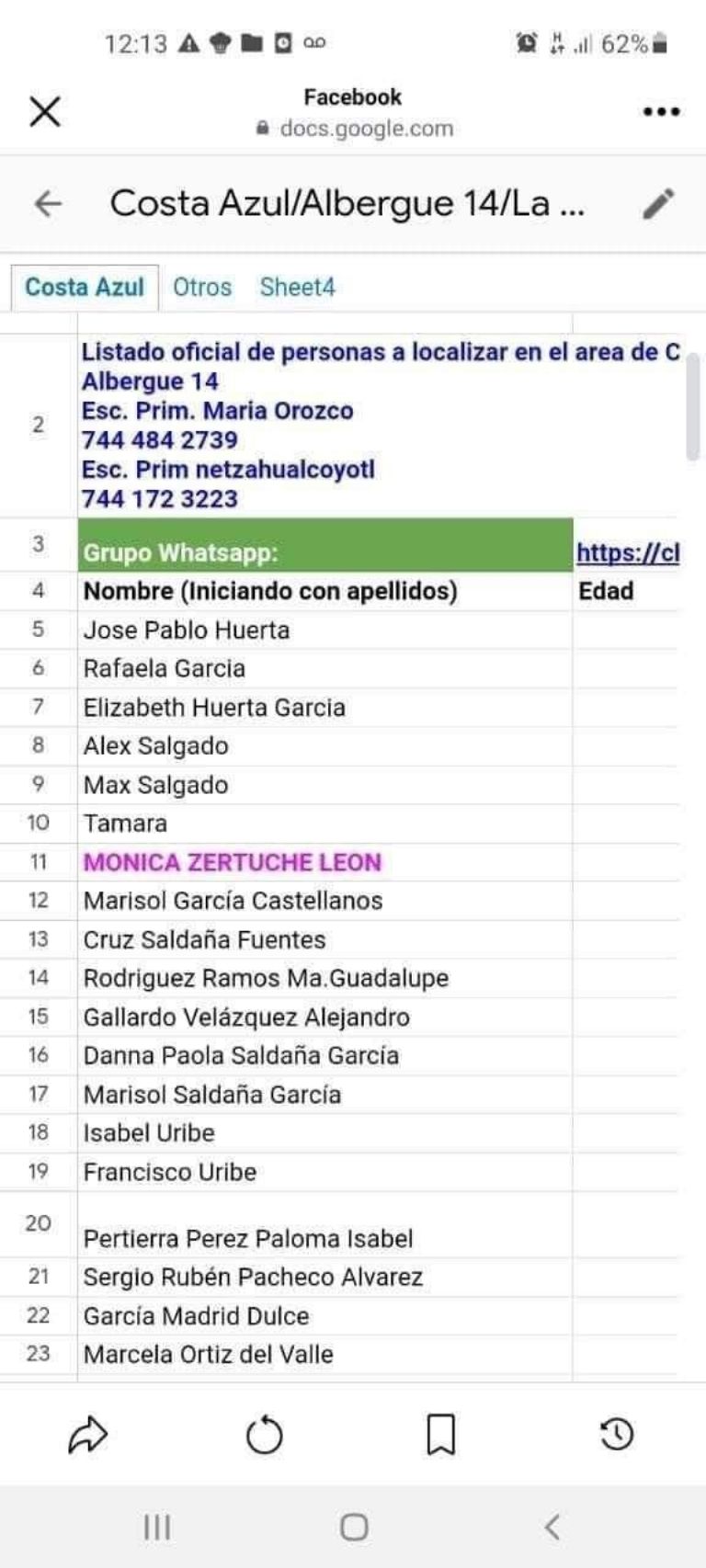Tap the bookmark save icon

[x=441, y=1434]
